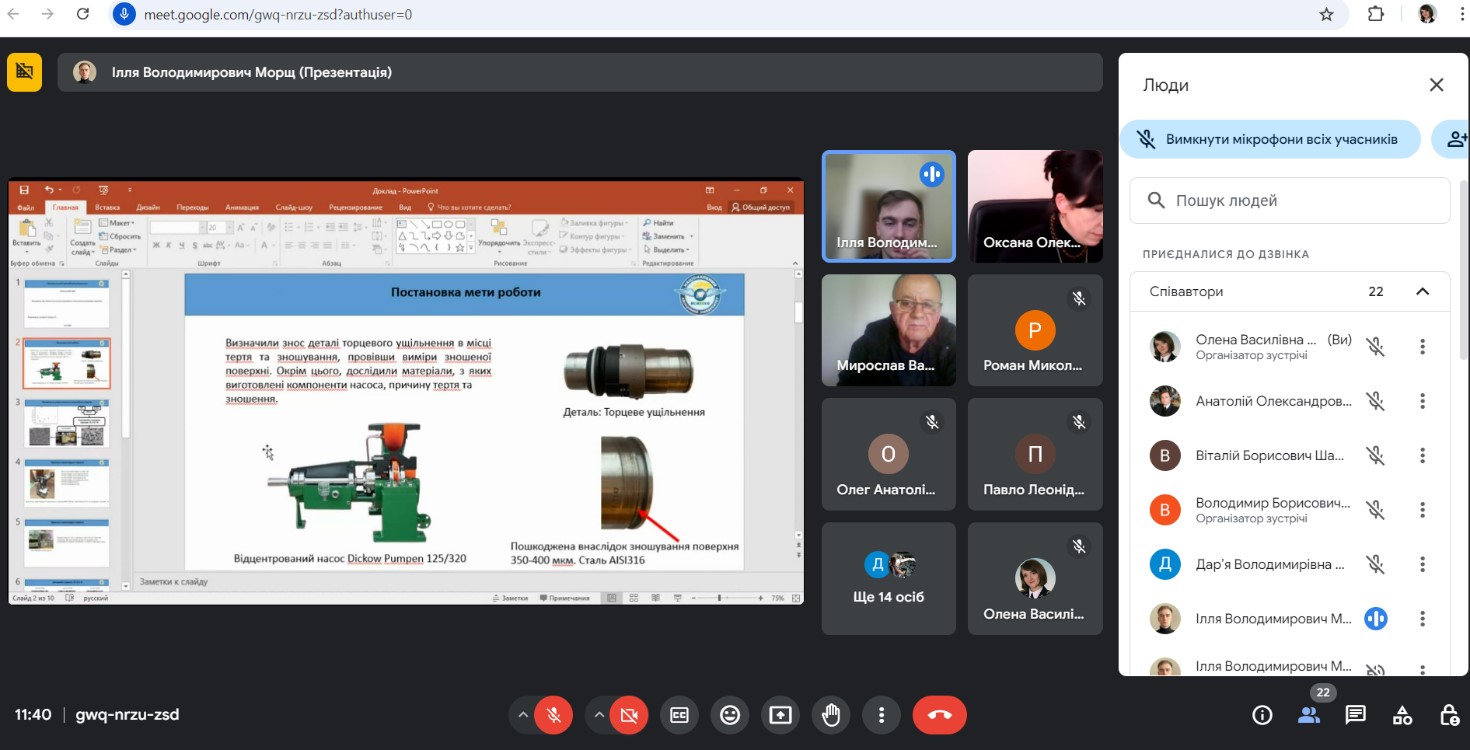Toggle the camera on/off button

pos(629,715)
